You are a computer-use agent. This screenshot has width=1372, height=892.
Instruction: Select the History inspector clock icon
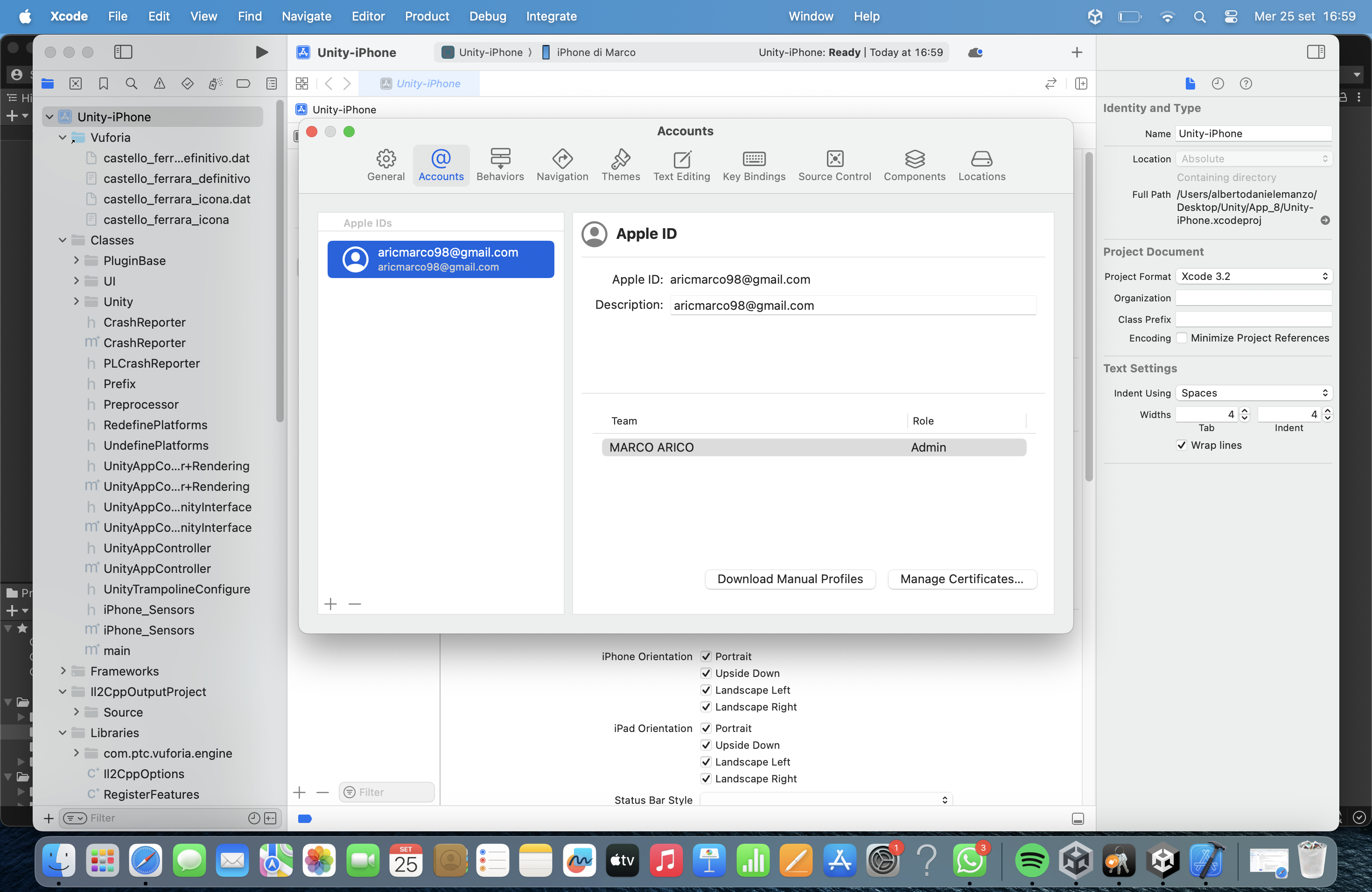(1218, 84)
